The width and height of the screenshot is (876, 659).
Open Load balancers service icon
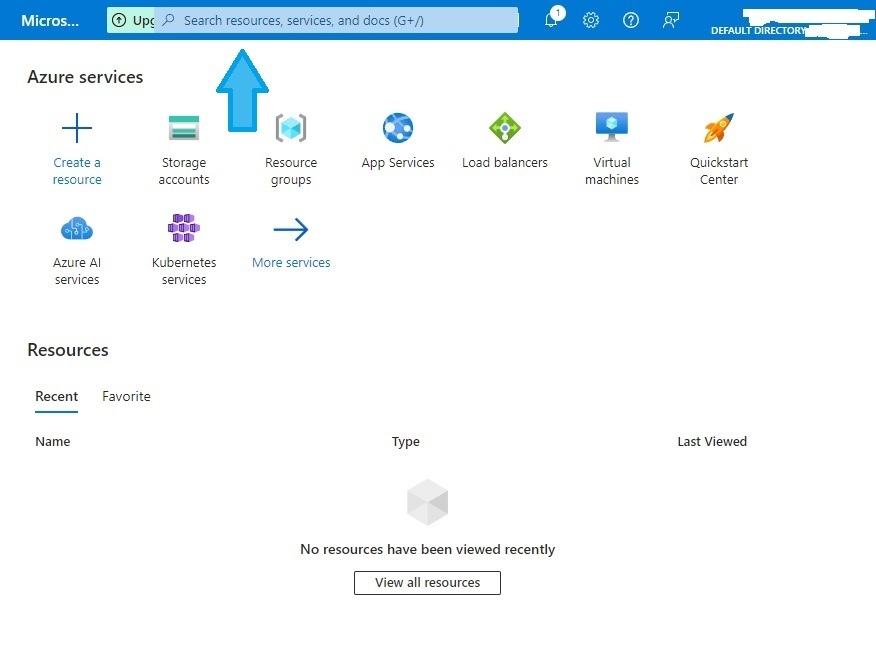click(504, 128)
